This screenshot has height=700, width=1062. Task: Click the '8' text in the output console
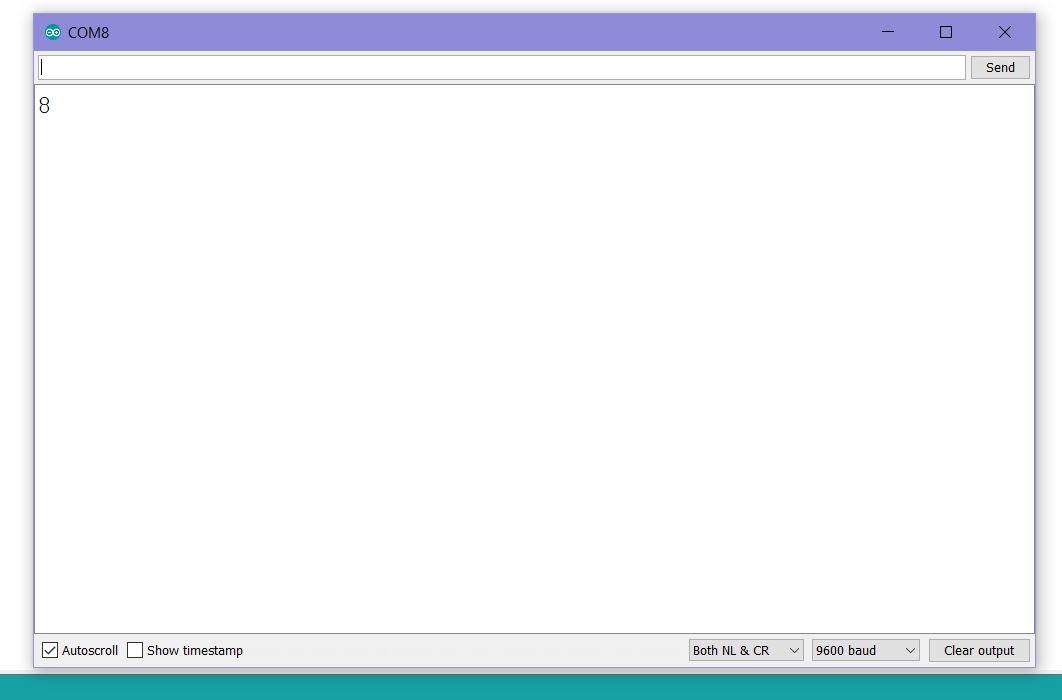(43, 105)
